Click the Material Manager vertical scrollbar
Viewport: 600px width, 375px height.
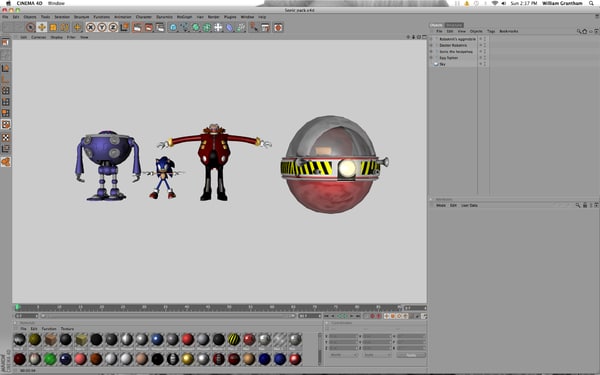pos(320,349)
